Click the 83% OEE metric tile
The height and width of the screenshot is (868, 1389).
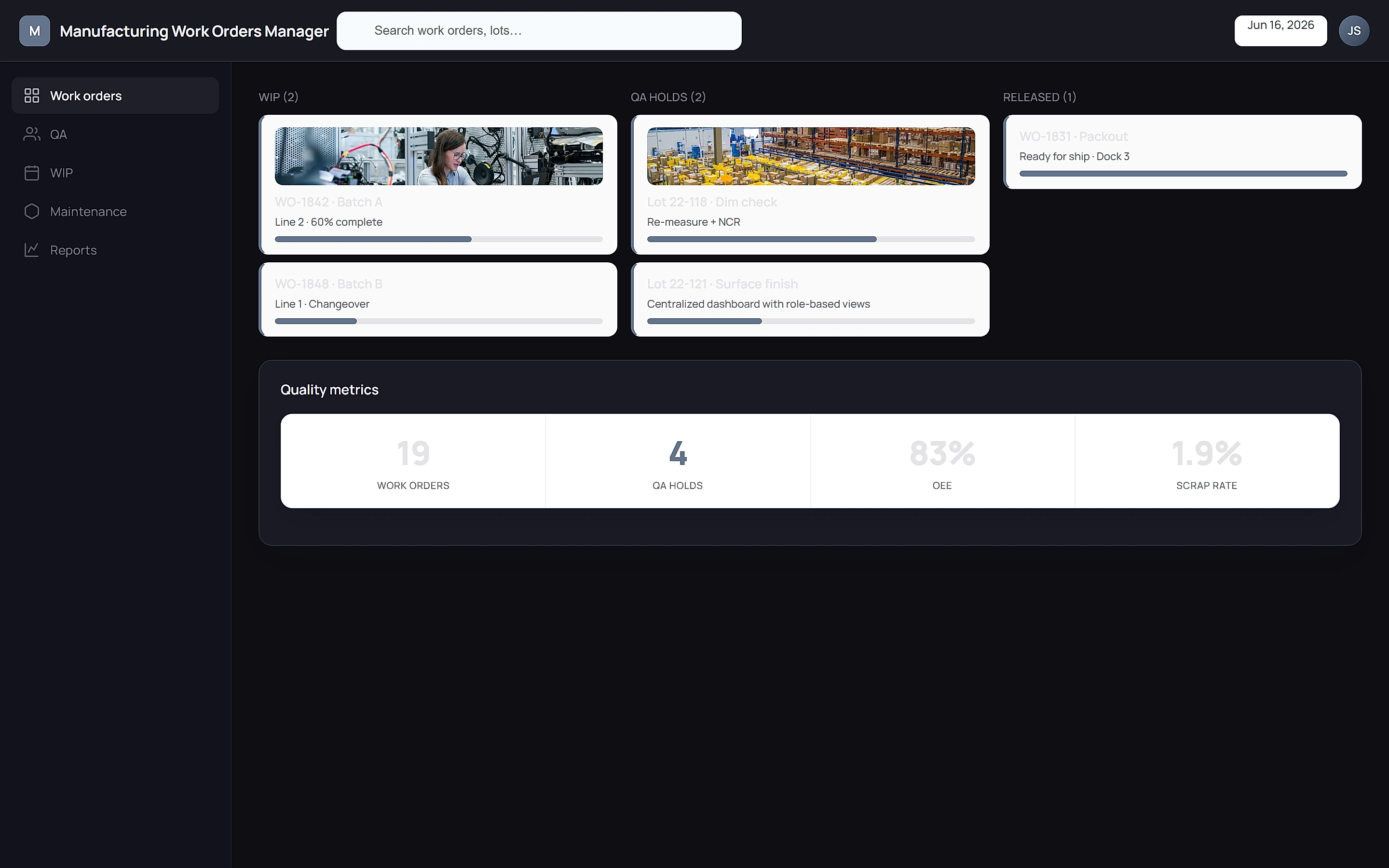(942, 461)
